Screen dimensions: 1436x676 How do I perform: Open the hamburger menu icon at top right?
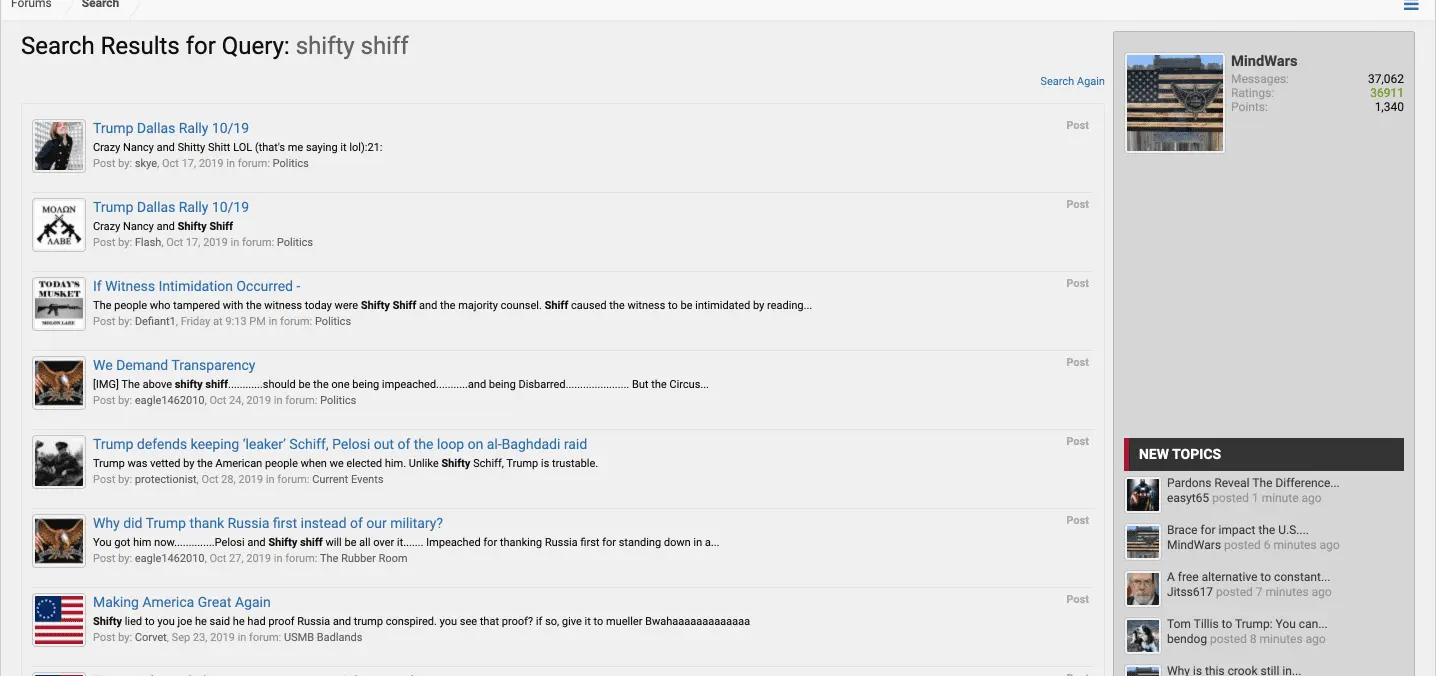1411,6
